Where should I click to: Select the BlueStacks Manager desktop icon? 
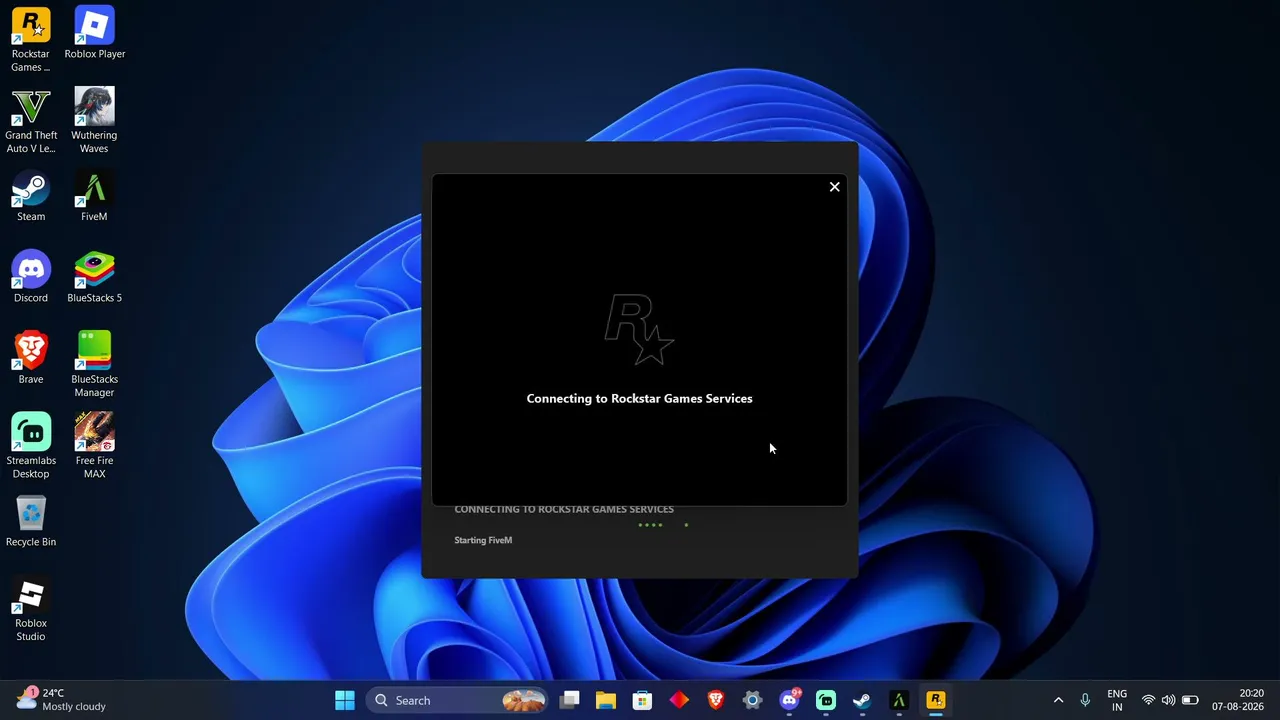tap(94, 364)
